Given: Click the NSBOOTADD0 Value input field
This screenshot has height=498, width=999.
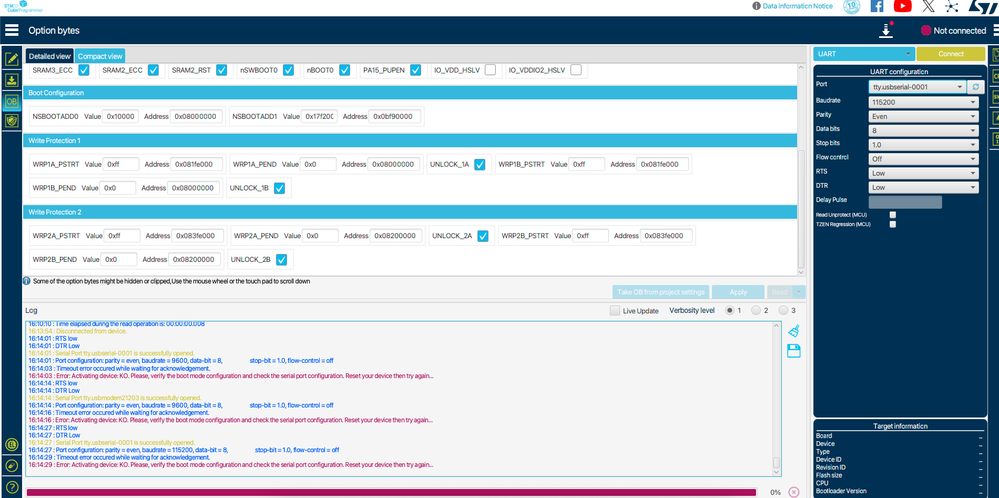Looking at the screenshot, I should (x=120, y=117).
